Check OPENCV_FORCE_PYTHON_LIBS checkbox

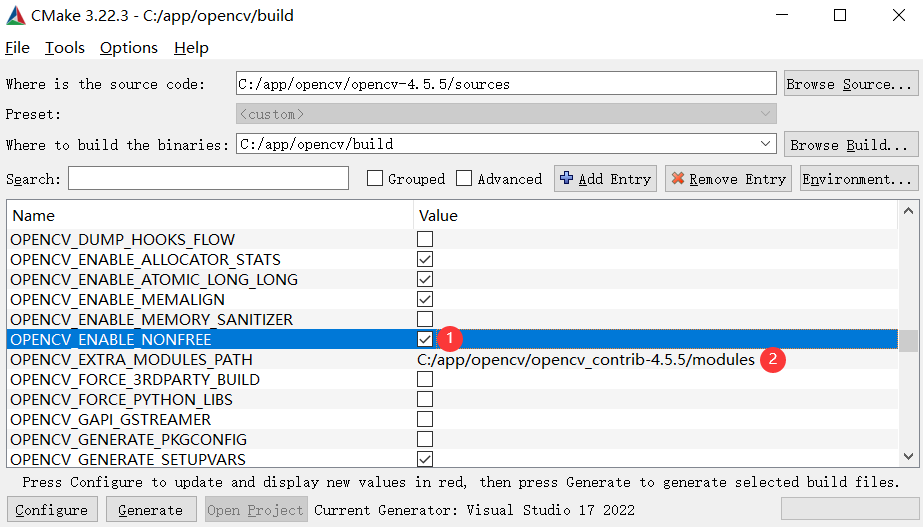pos(425,399)
